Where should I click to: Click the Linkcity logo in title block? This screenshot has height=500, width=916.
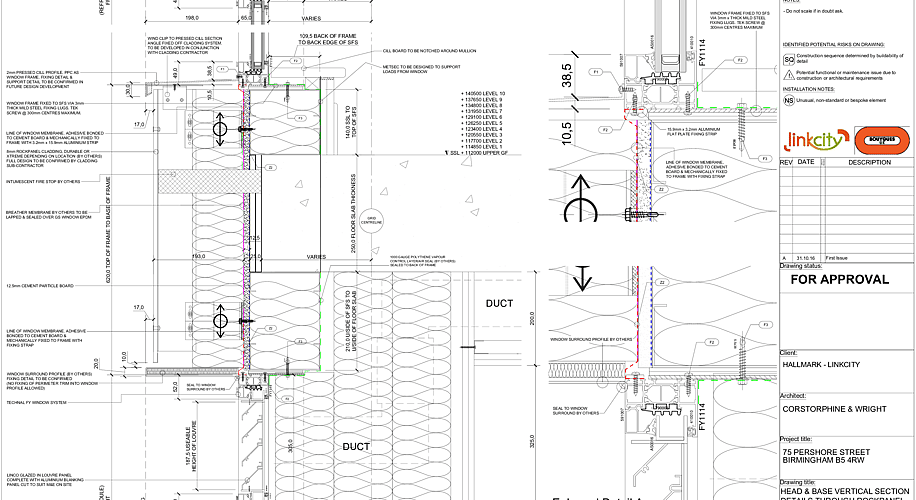816,140
